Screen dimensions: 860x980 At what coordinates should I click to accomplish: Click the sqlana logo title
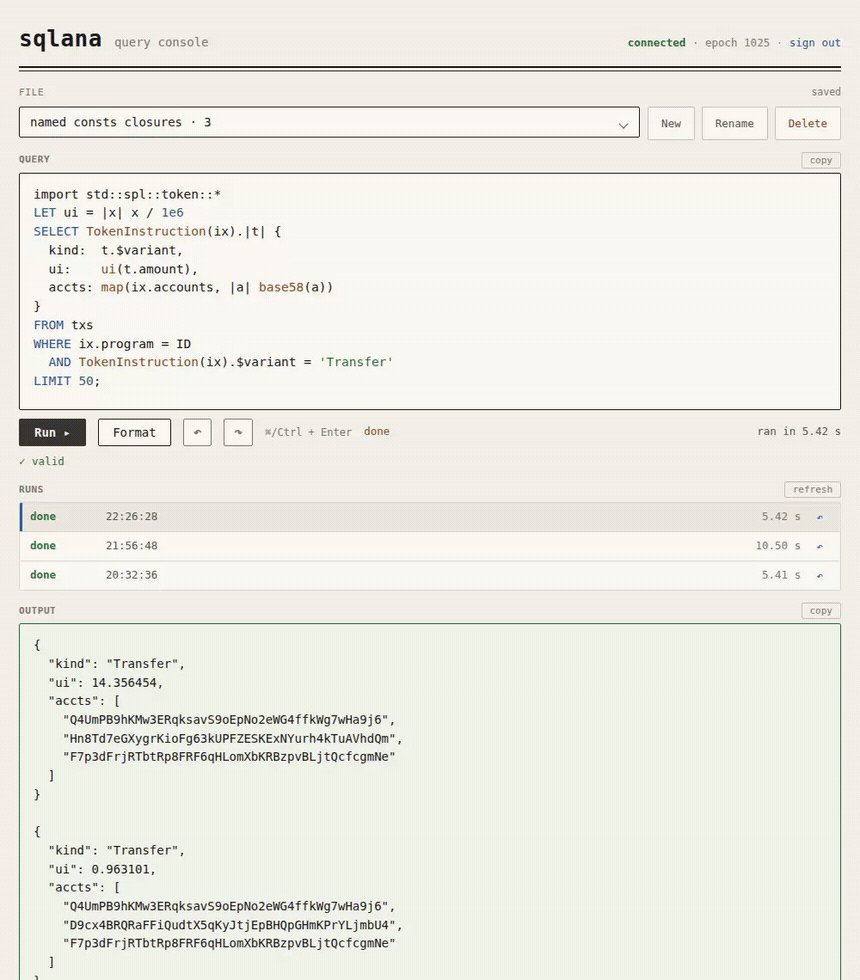tap(60, 39)
